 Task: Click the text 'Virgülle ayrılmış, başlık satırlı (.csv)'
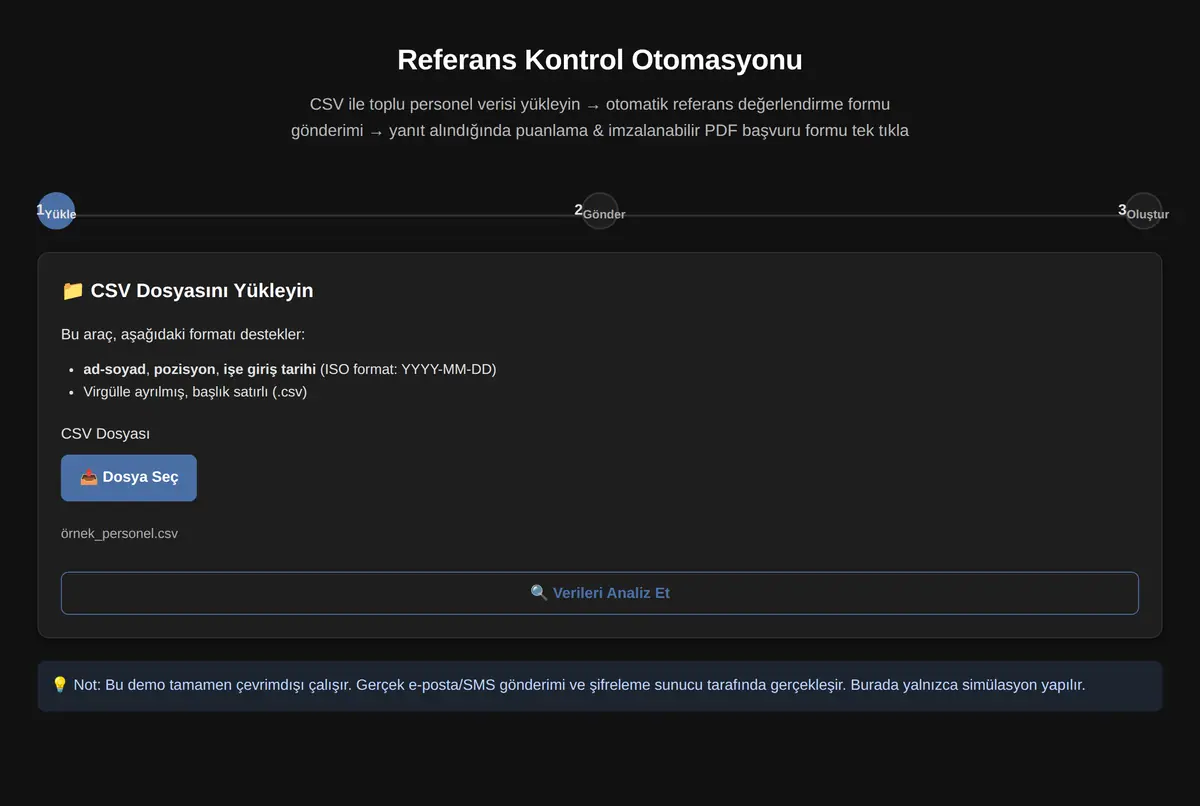(x=195, y=392)
